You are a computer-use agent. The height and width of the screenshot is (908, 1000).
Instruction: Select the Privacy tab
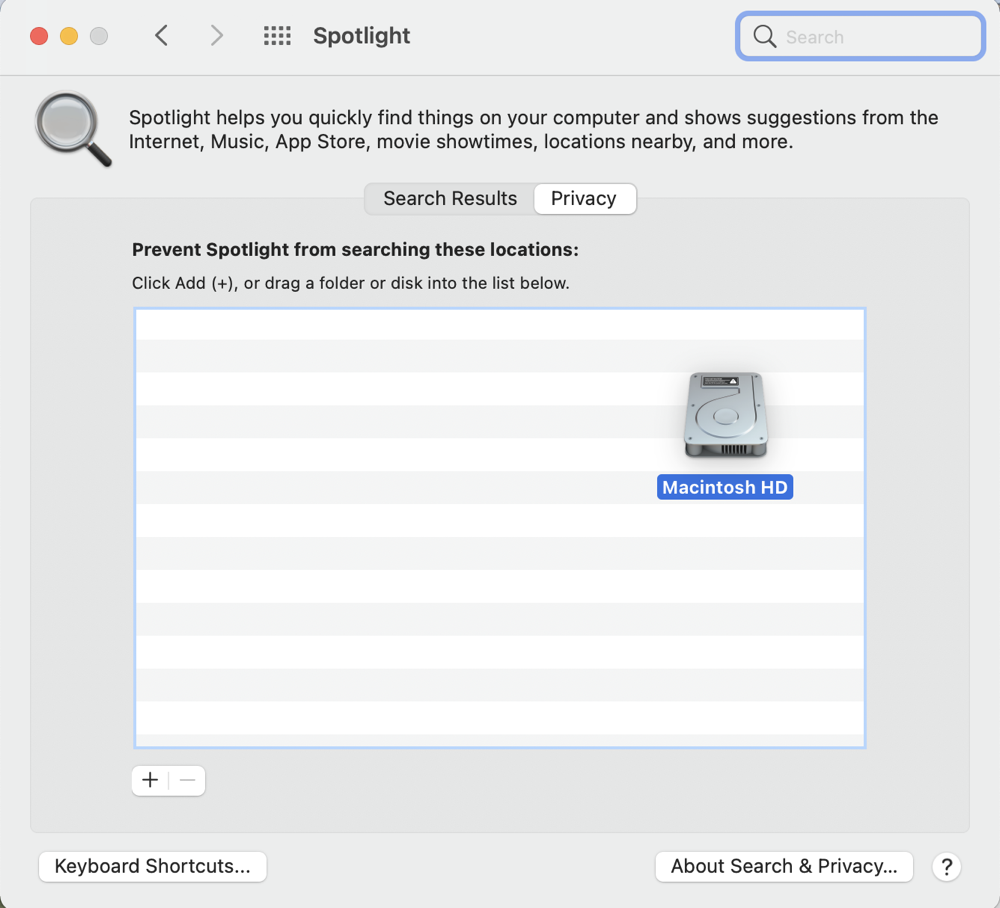(x=584, y=198)
